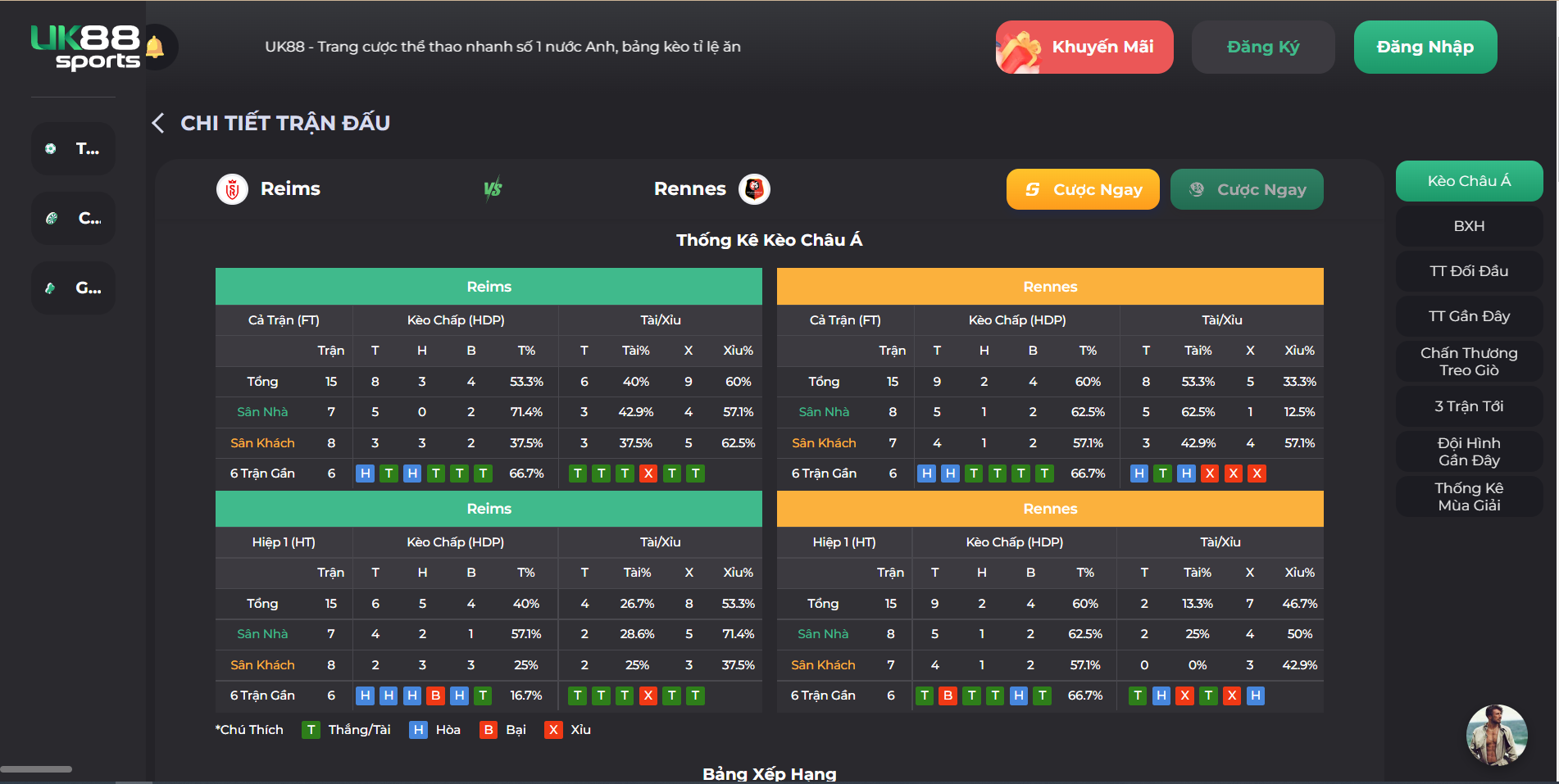Click the orange Cược Ngay button
1559x784 pixels.
pyautogui.click(x=1083, y=189)
